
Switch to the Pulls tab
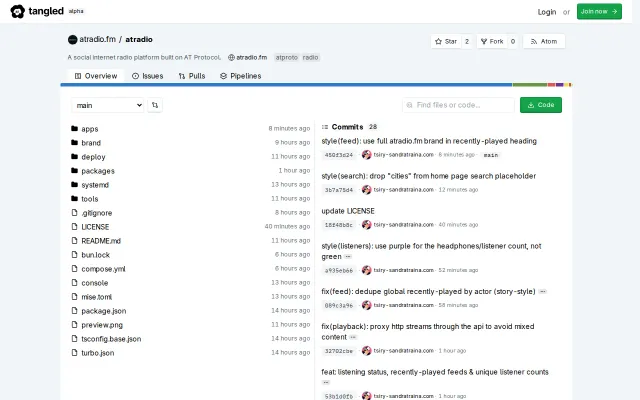(192, 76)
